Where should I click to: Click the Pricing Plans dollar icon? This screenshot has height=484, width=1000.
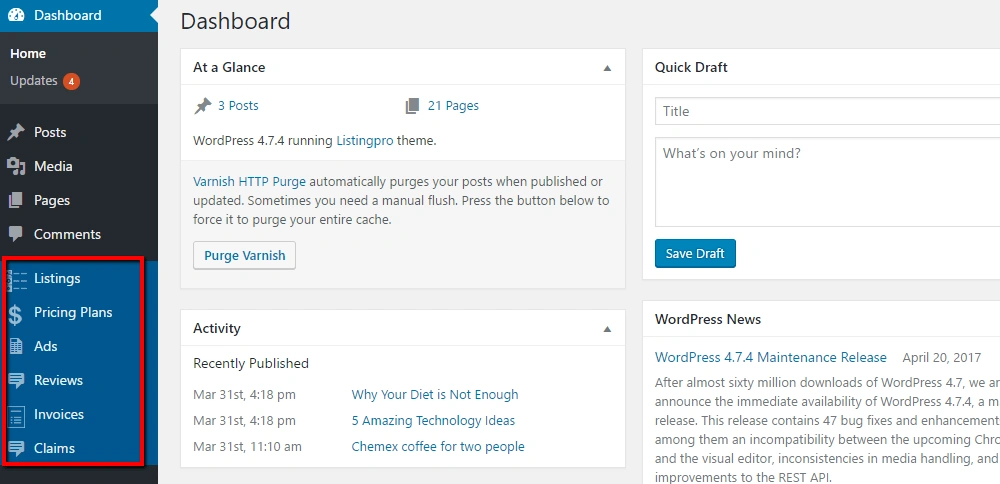[16, 314]
